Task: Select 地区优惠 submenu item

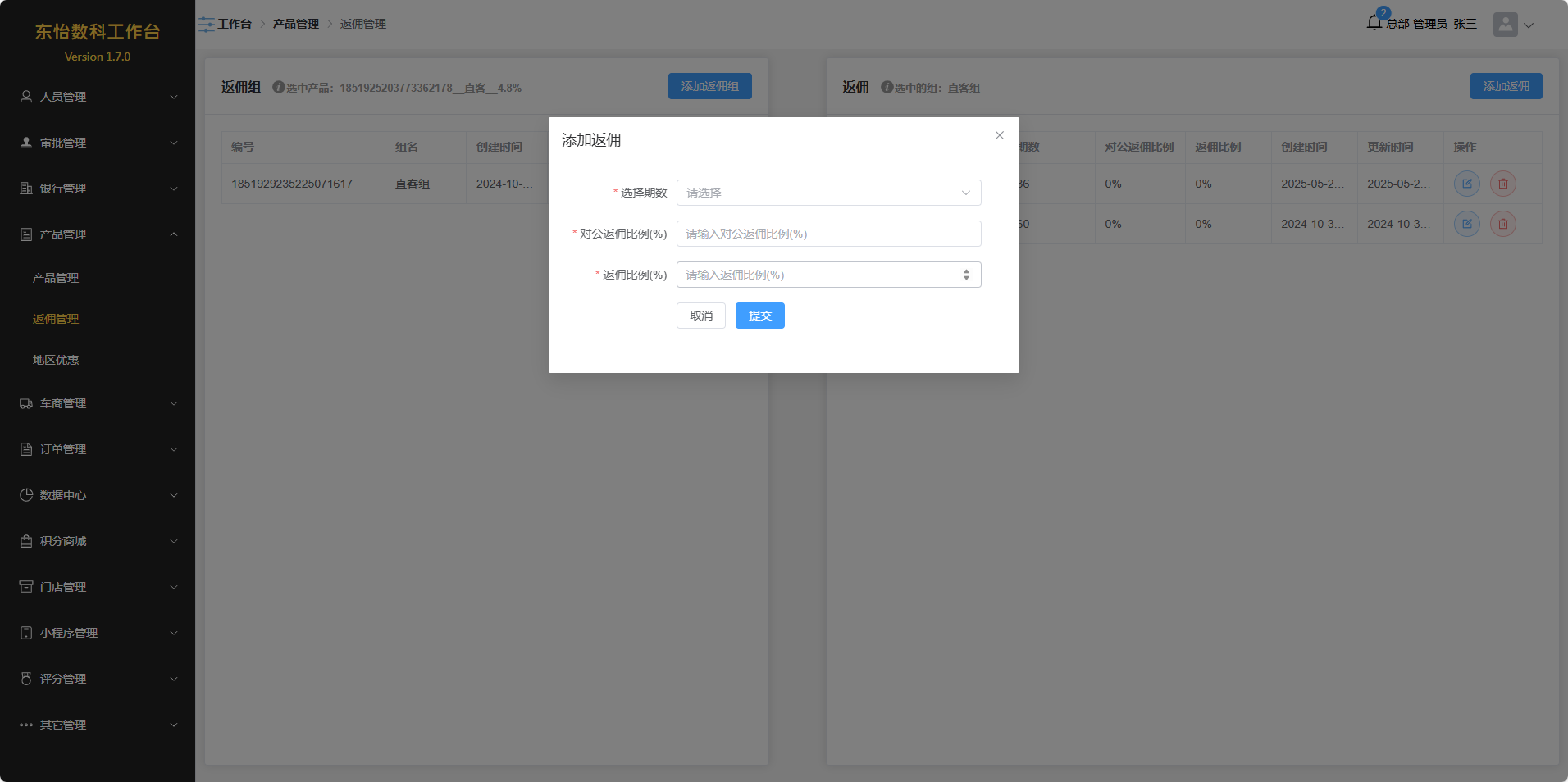Action: (56, 360)
